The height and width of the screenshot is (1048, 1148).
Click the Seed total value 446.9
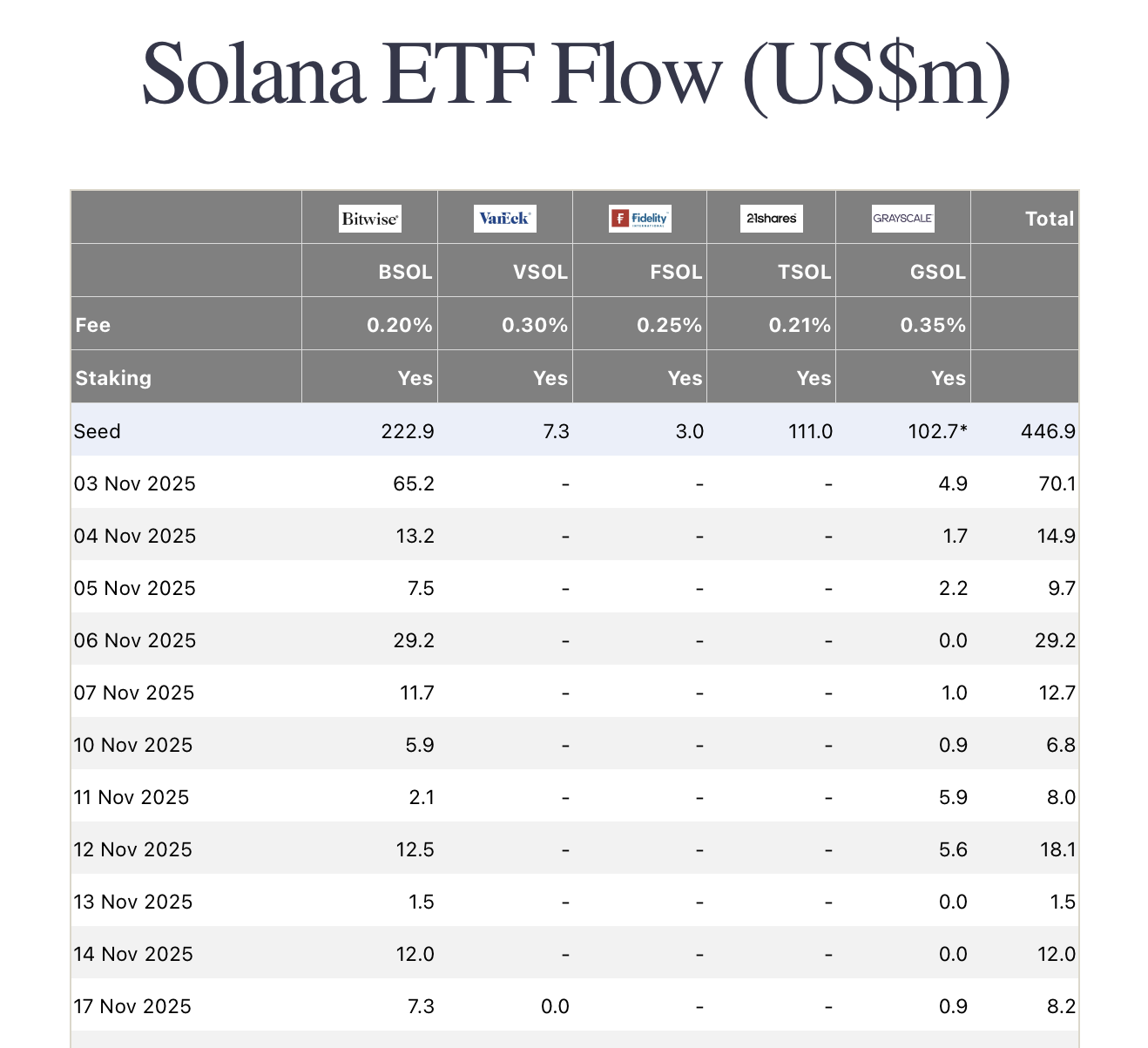click(1048, 431)
